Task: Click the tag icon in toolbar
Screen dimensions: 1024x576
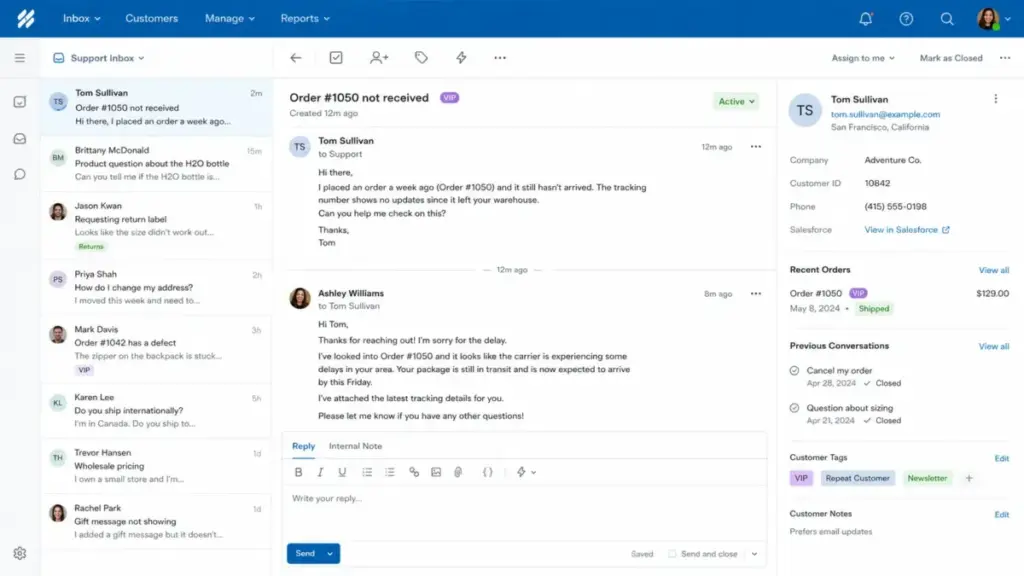Action: [x=421, y=57]
